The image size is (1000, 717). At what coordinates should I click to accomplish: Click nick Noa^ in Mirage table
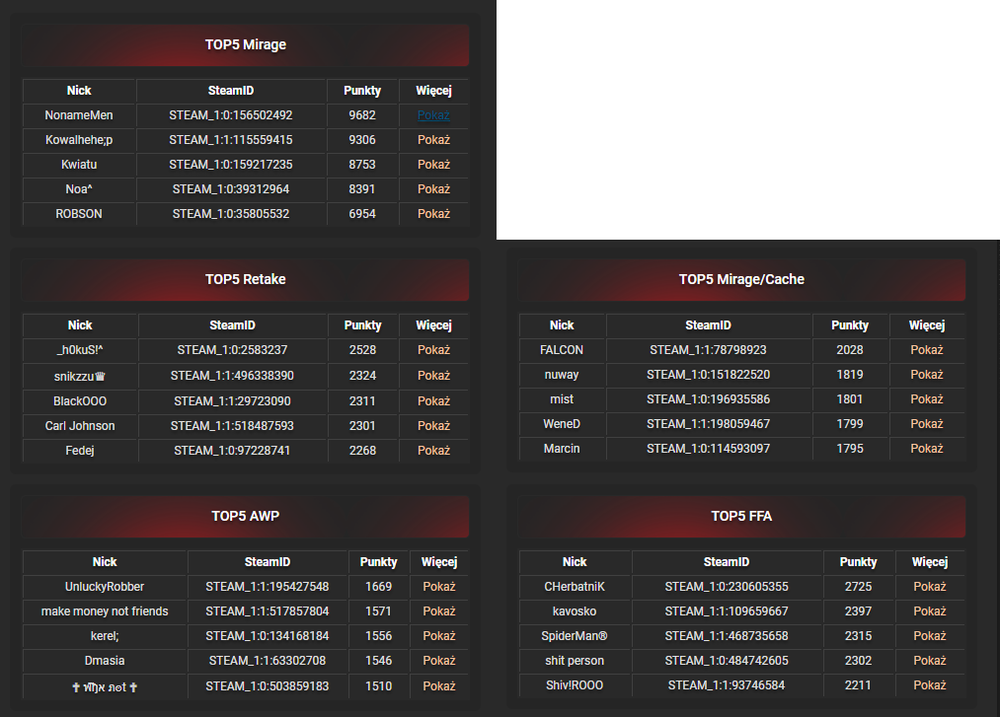pos(79,189)
